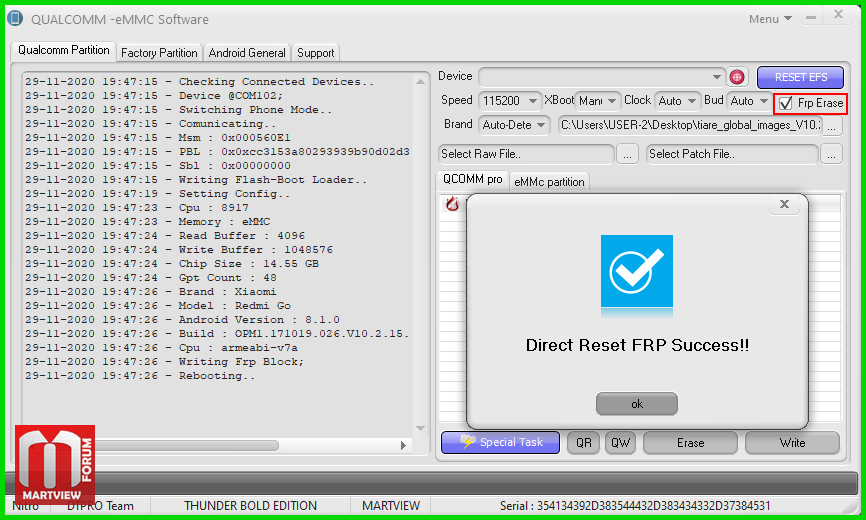Click the 'Model : Redmi Go' log line
The width and height of the screenshot is (866, 520).
158,306
